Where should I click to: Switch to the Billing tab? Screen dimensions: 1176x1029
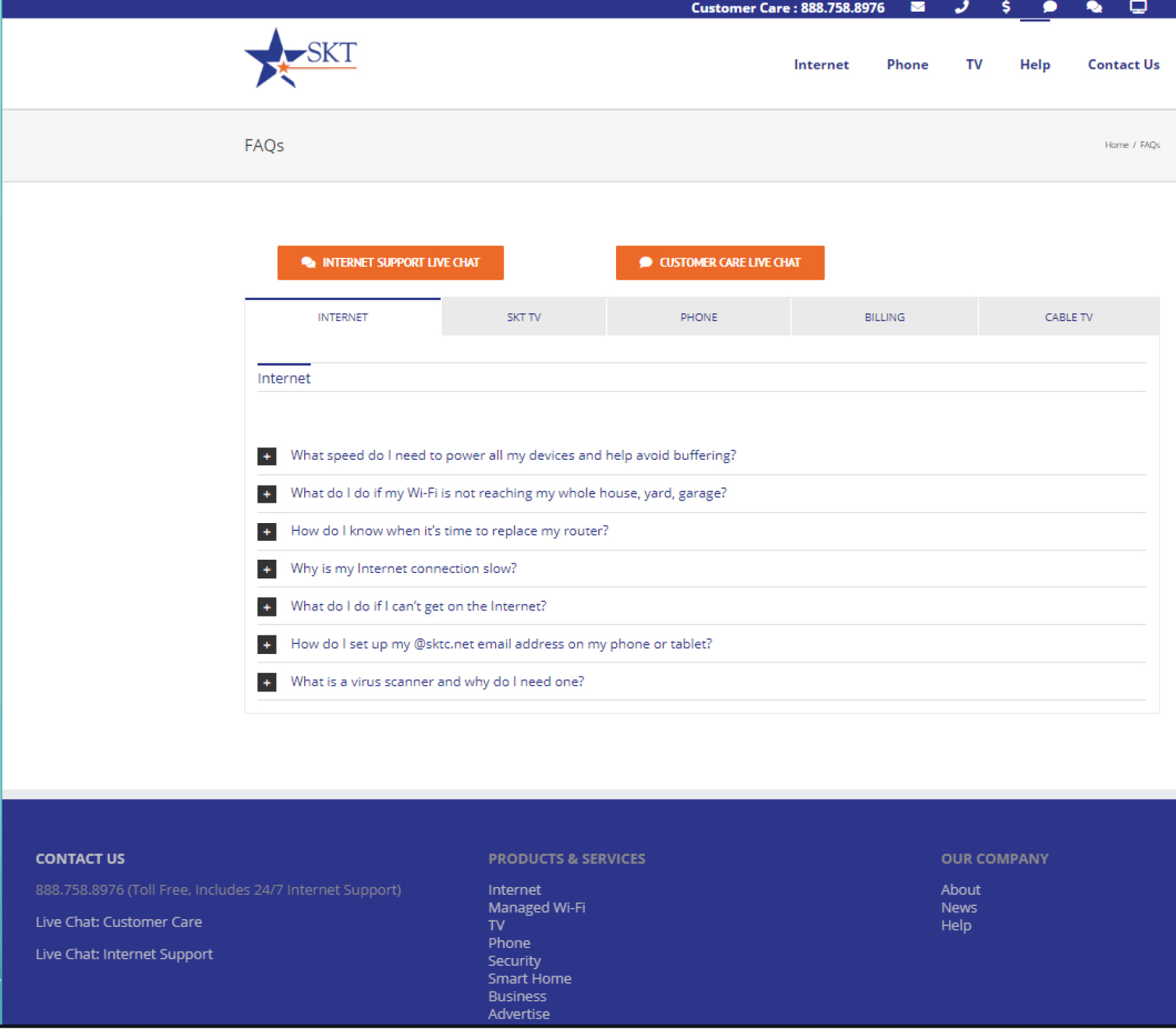pos(884,317)
